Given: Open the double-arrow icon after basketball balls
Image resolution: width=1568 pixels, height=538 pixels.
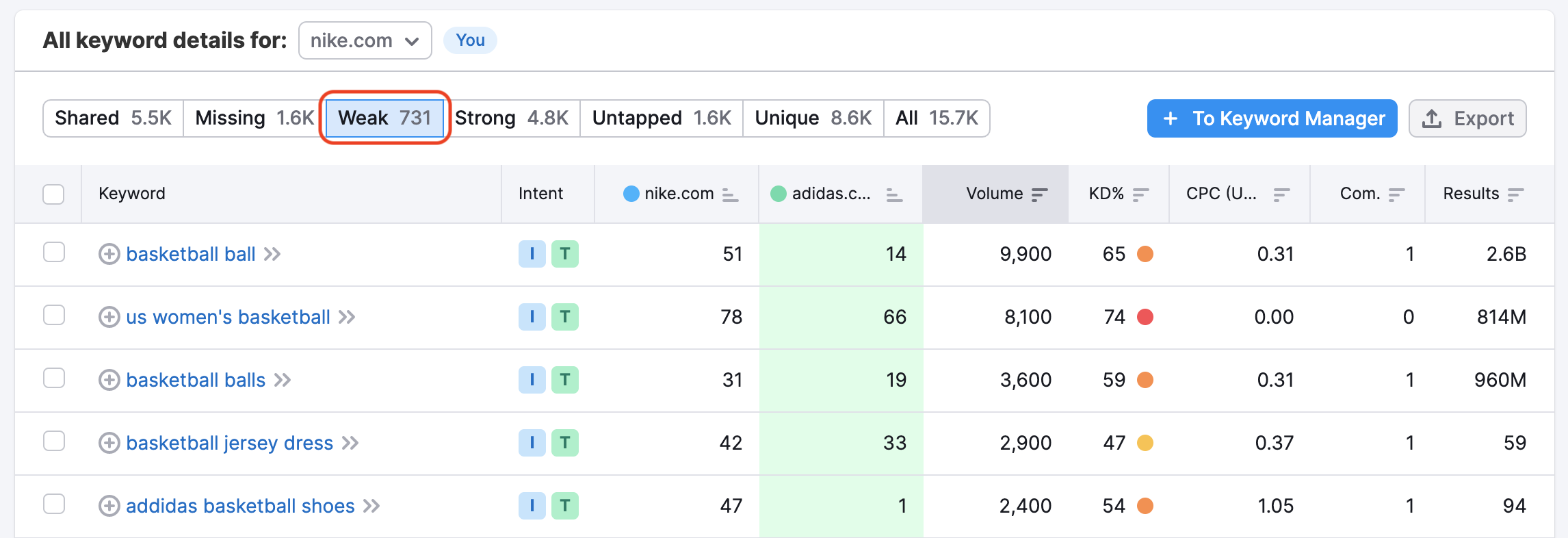Looking at the screenshot, I should (x=283, y=381).
